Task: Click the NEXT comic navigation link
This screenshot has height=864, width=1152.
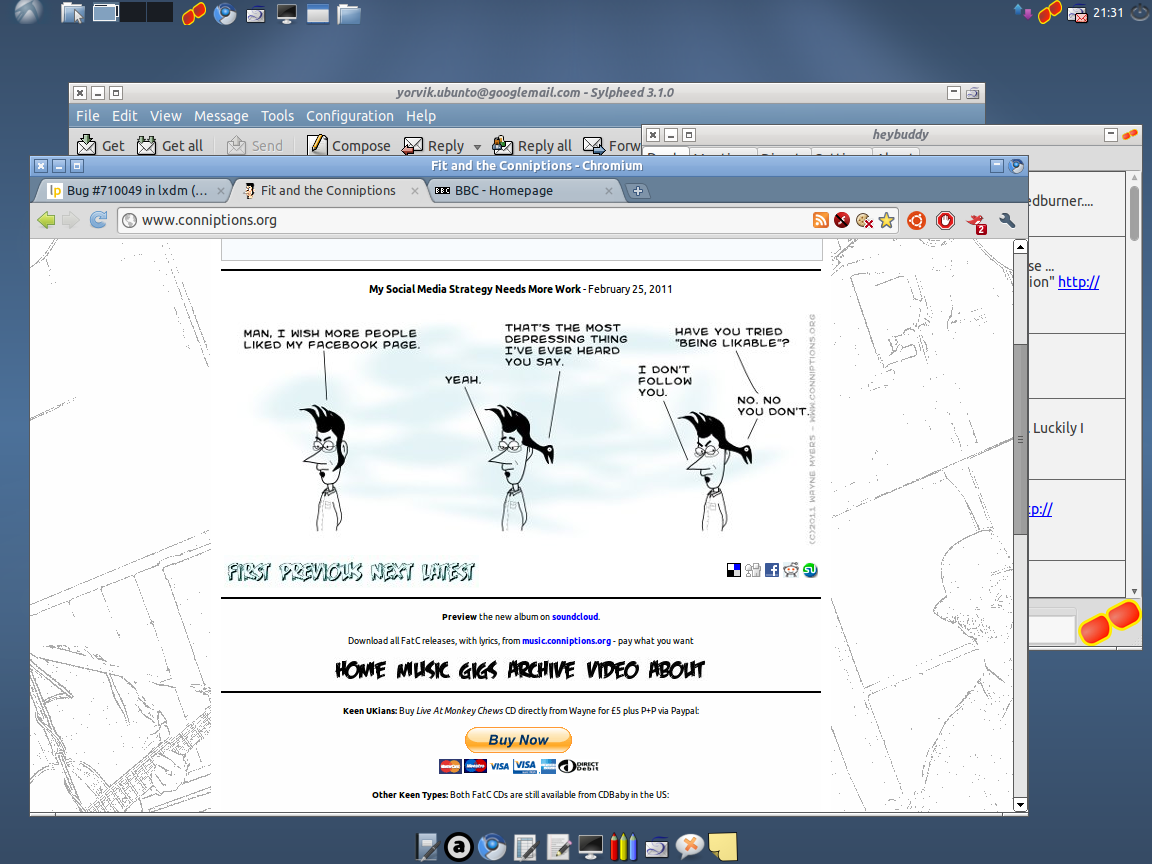Action: coord(392,572)
